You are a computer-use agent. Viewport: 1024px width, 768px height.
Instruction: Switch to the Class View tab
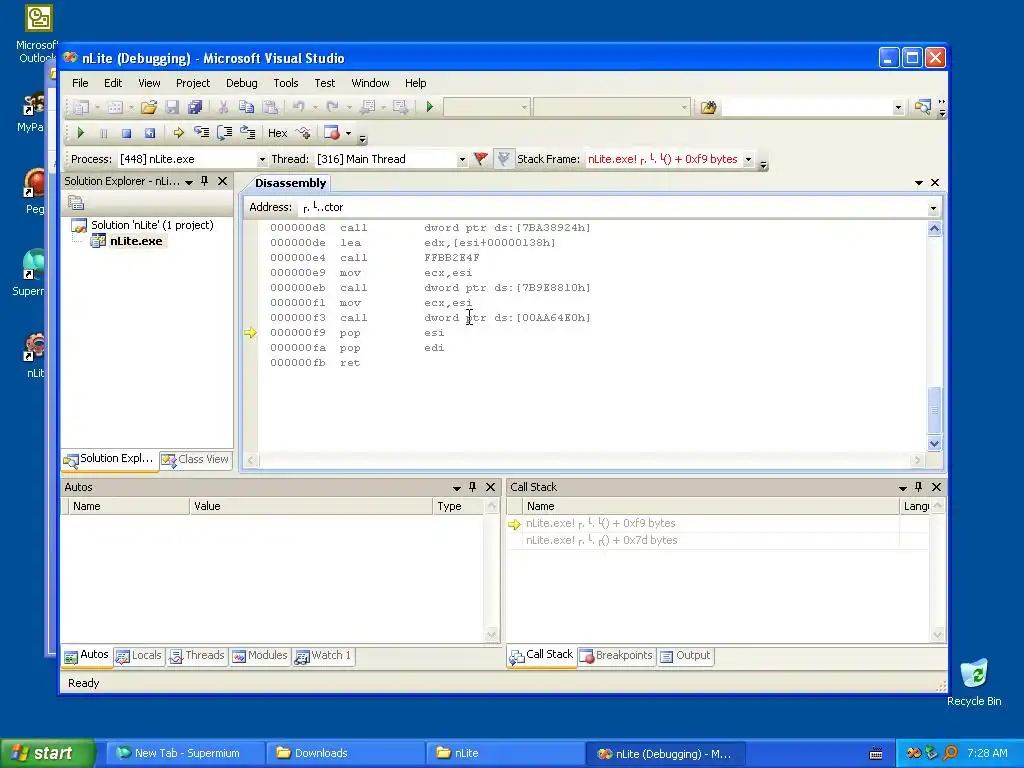[195, 460]
